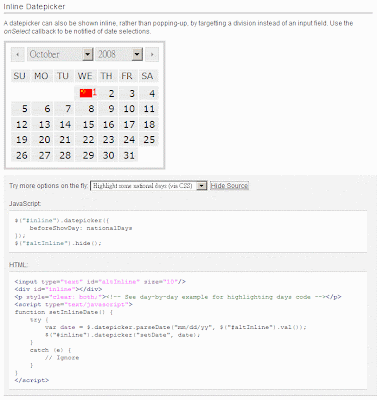Image resolution: width=377 pixels, height=400 pixels.
Task: Click the '// Ignore' comment line
Action: pyautogui.click(x=62, y=358)
